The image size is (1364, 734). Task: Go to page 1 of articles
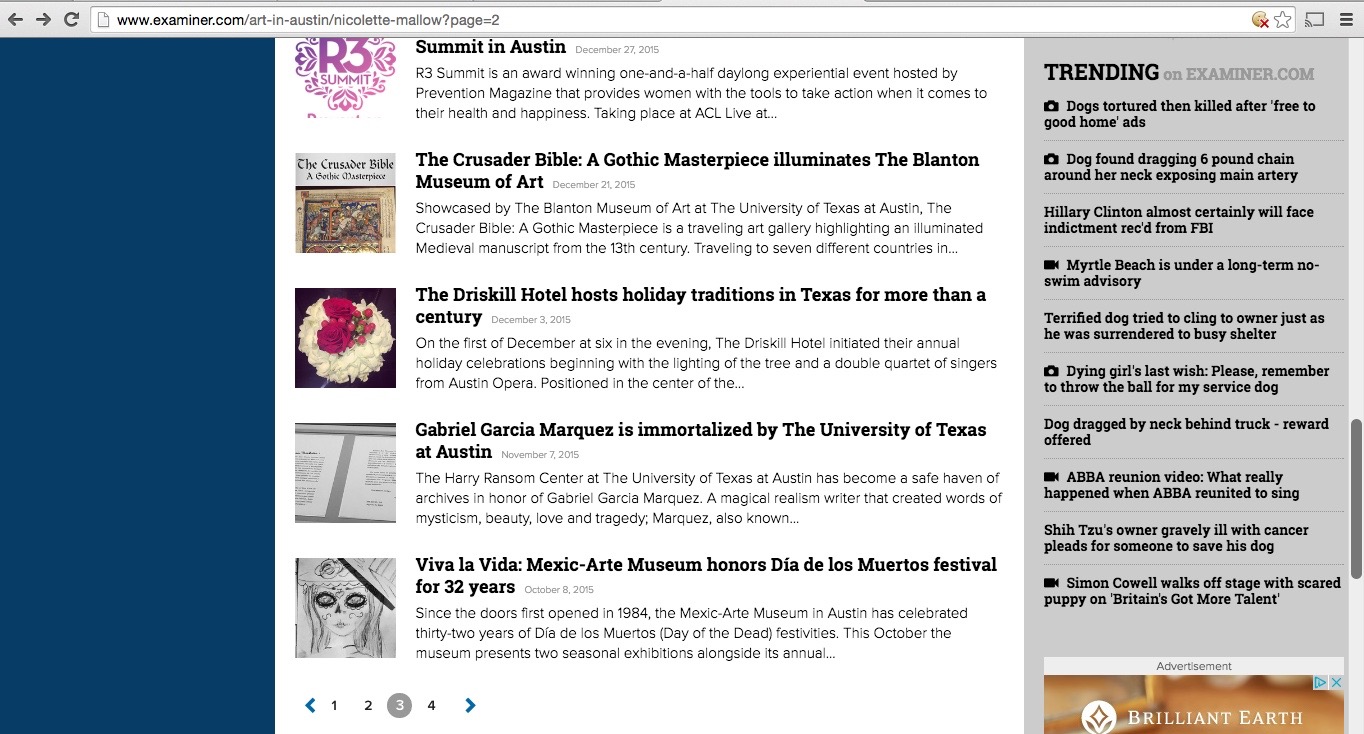point(334,706)
